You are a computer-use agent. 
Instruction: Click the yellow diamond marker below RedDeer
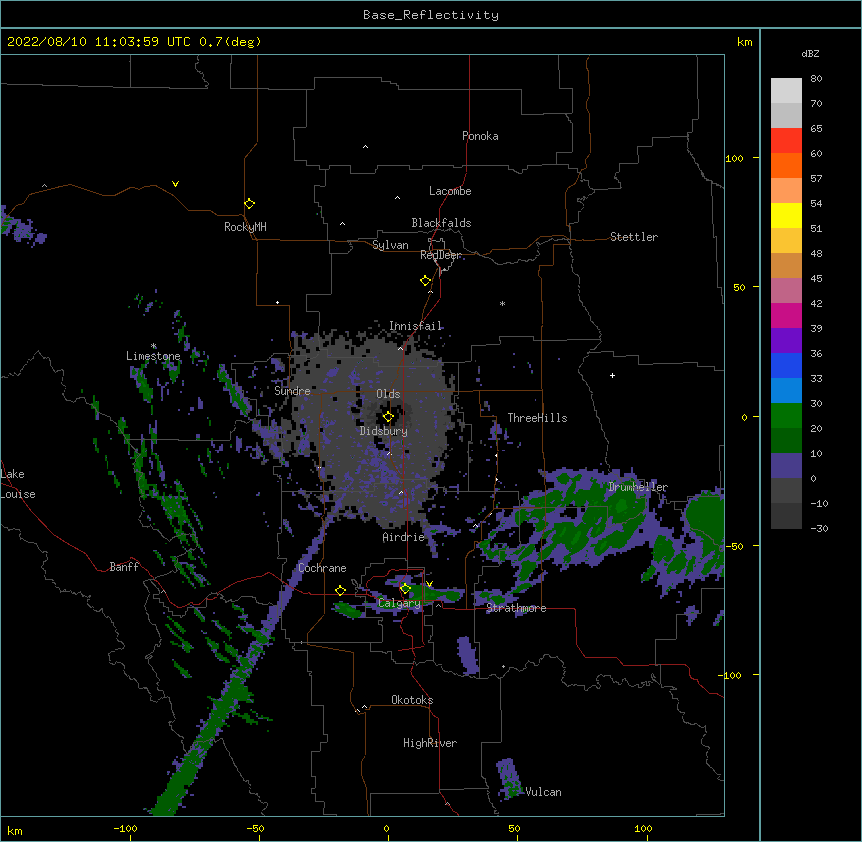[426, 281]
